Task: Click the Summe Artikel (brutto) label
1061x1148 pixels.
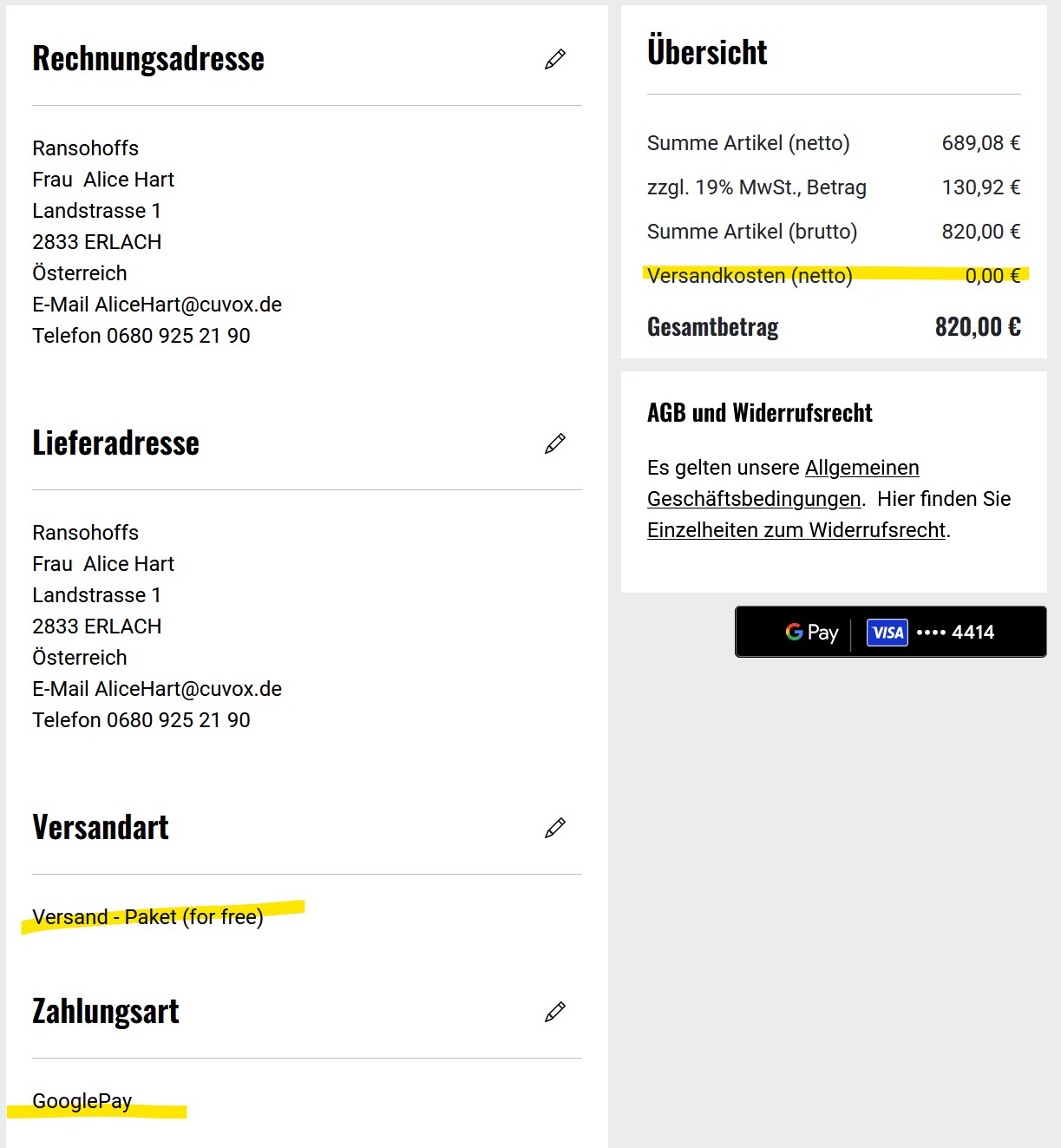Action: pyautogui.click(x=752, y=232)
